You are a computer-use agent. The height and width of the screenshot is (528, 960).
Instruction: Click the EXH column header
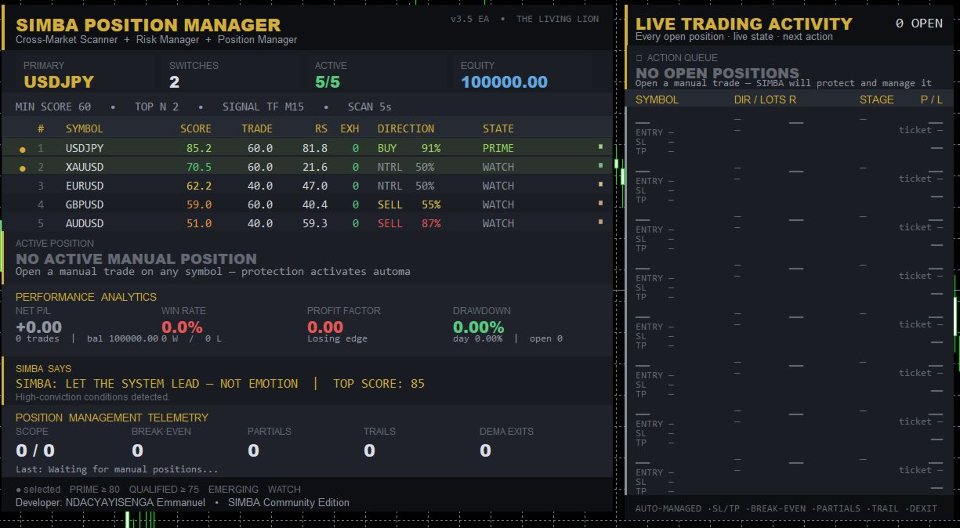pos(350,129)
